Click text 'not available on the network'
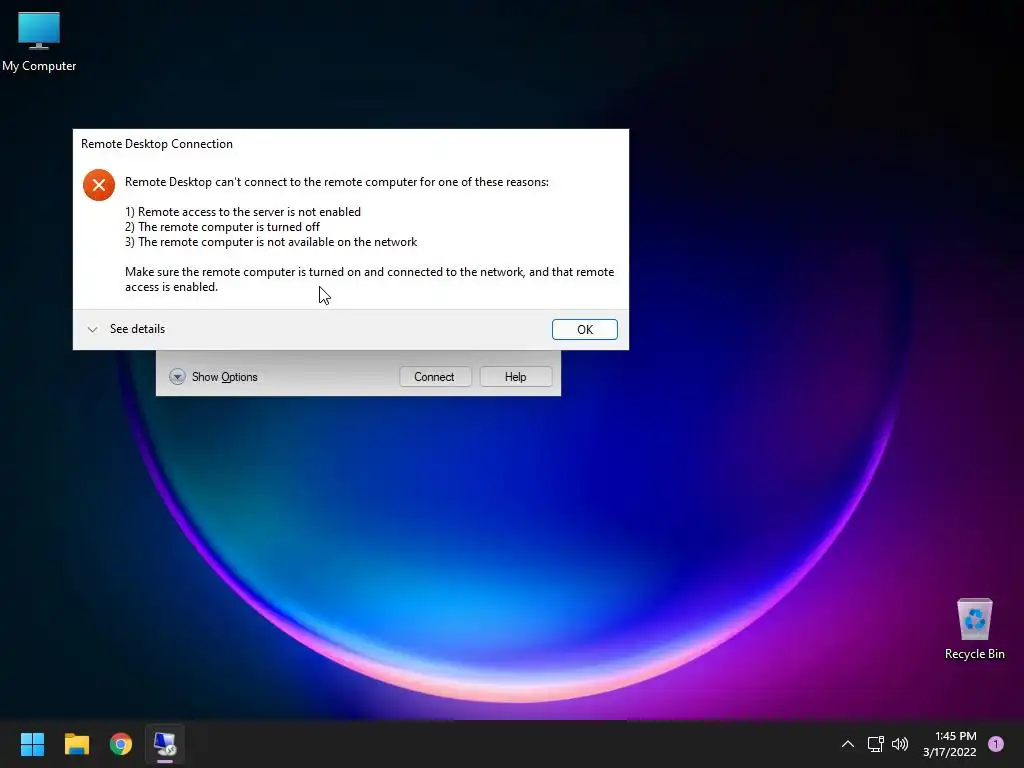 click(343, 242)
